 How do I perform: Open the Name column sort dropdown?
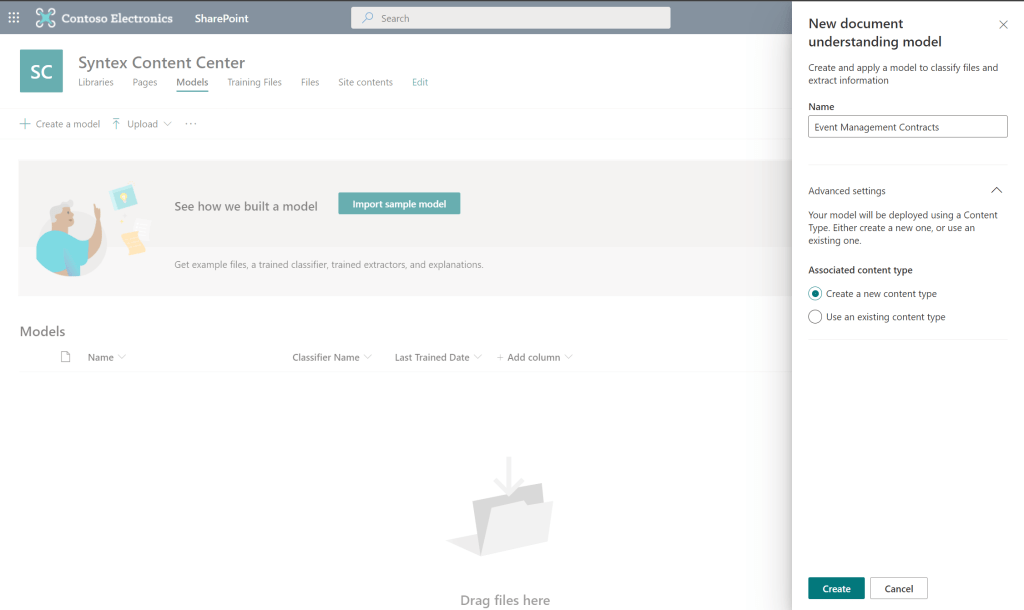tap(122, 357)
